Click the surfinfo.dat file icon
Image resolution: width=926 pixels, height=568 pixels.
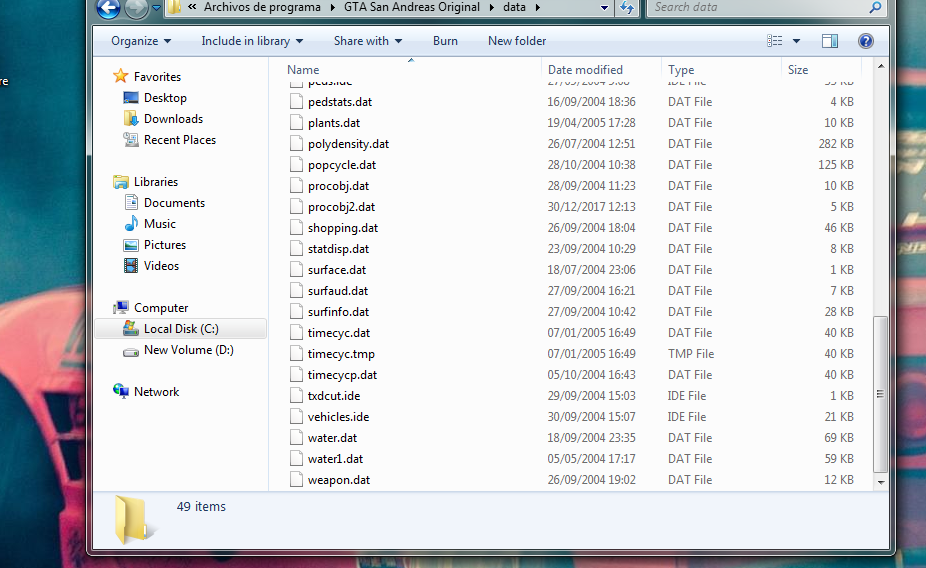[x=296, y=312]
